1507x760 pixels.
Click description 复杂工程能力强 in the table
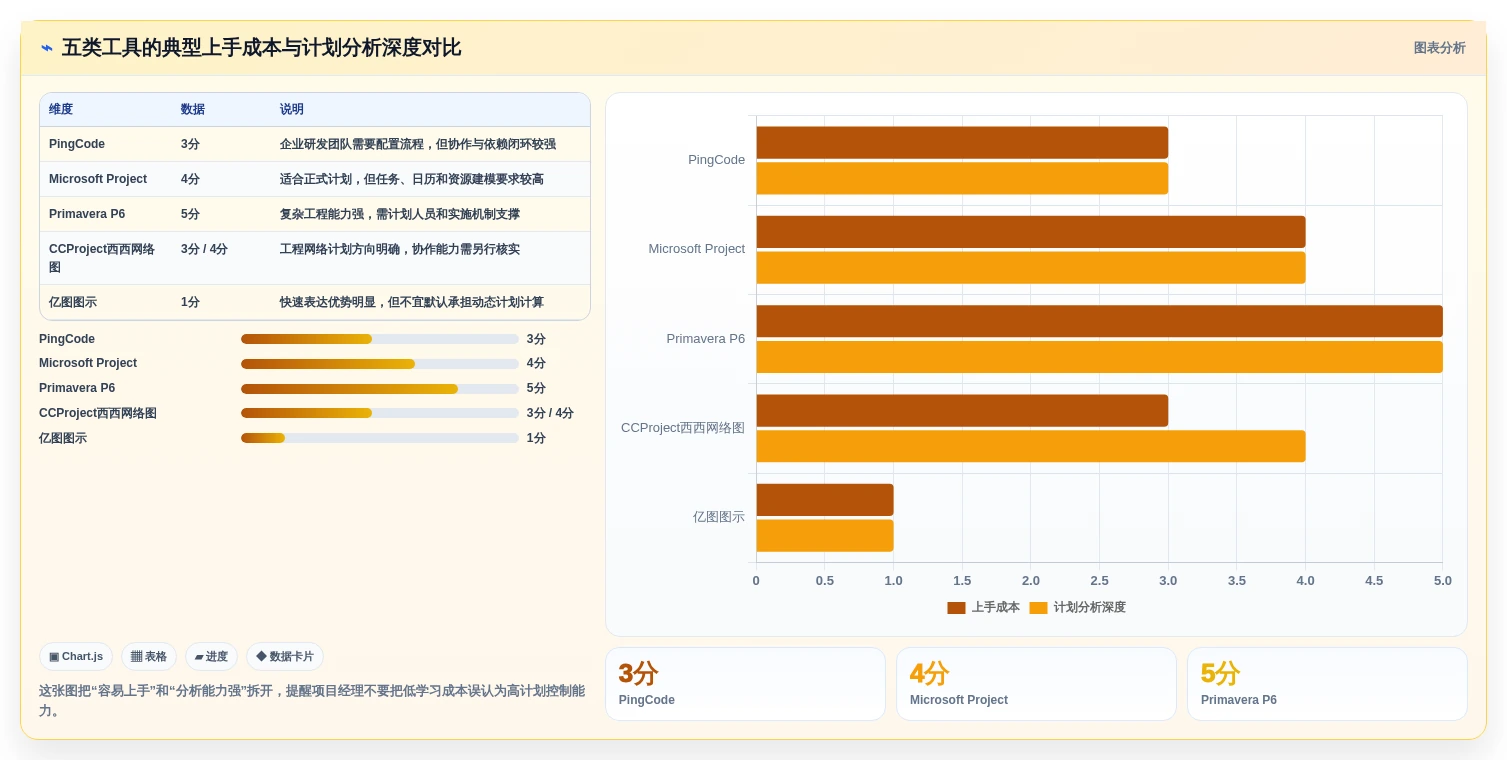click(x=400, y=214)
